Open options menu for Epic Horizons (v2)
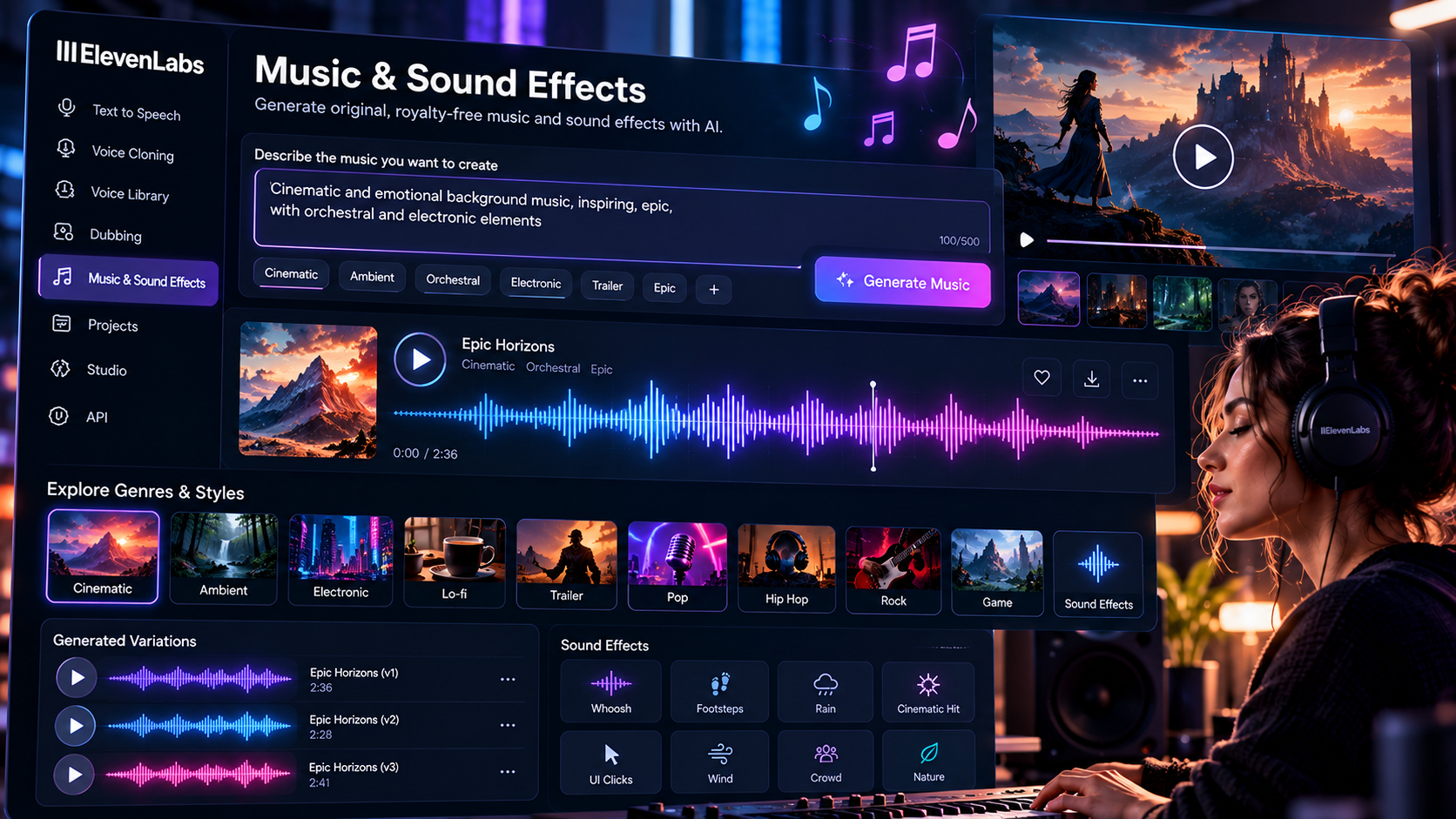Viewport: 1456px width, 819px height. pos(508,725)
